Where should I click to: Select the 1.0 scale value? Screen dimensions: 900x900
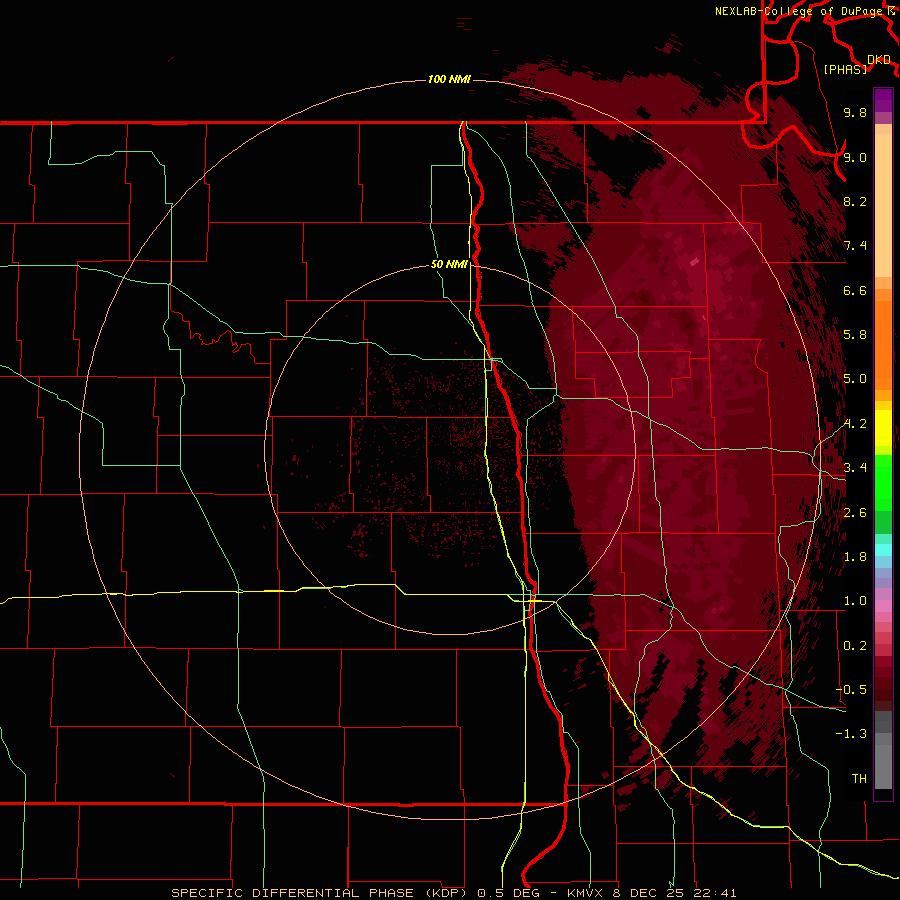click(x=855, y=601)
